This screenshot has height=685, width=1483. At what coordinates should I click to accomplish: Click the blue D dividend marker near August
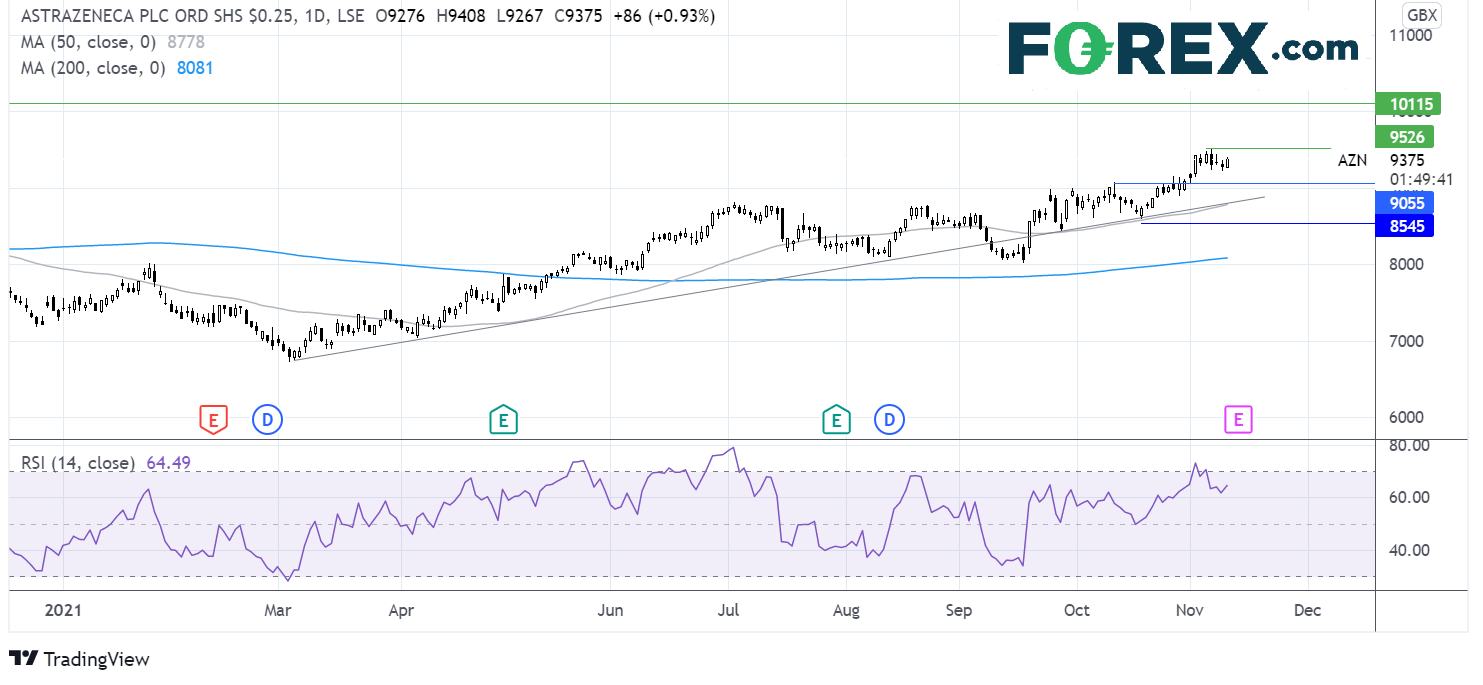point(889,420)
